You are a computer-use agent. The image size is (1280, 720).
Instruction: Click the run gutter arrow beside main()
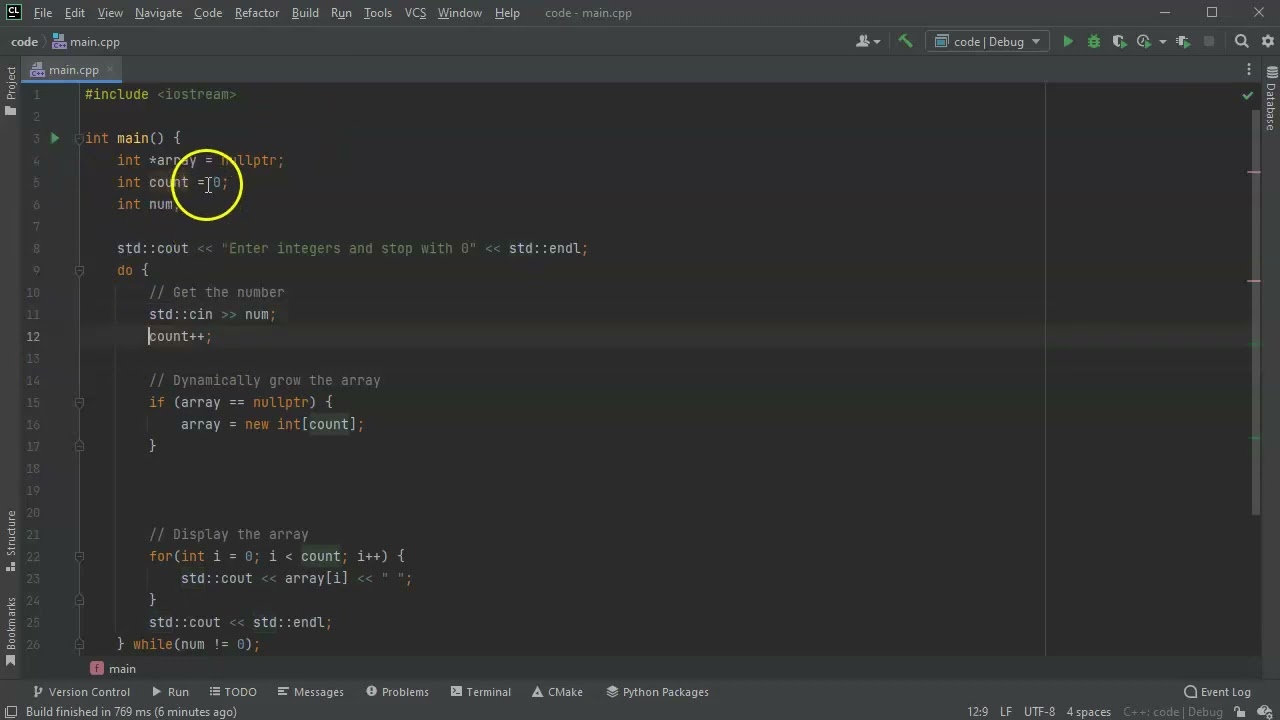[55, 138]
